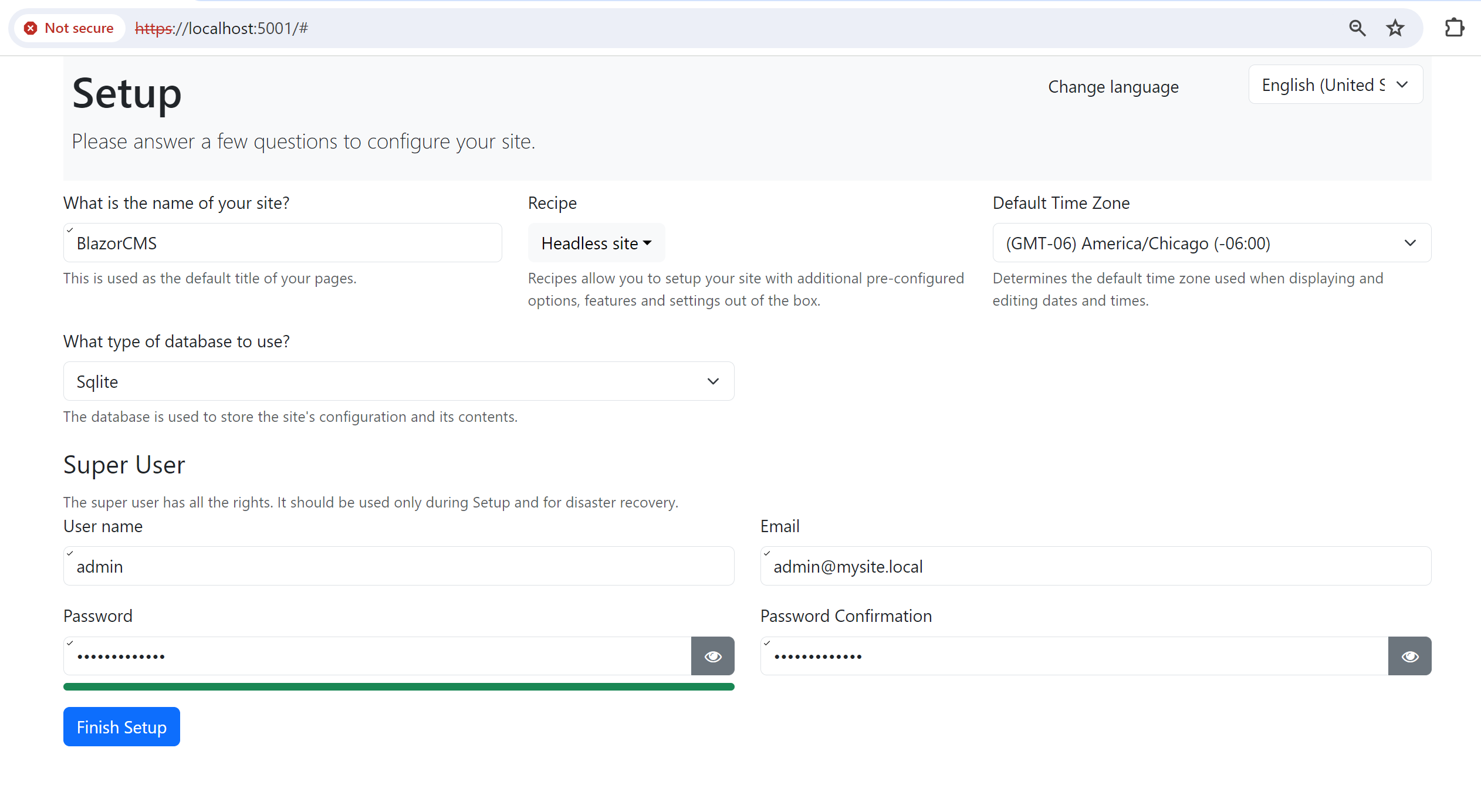Click inside the Password Confirmation field
The image size is (1481, 812).
(x=1074, y=656)
